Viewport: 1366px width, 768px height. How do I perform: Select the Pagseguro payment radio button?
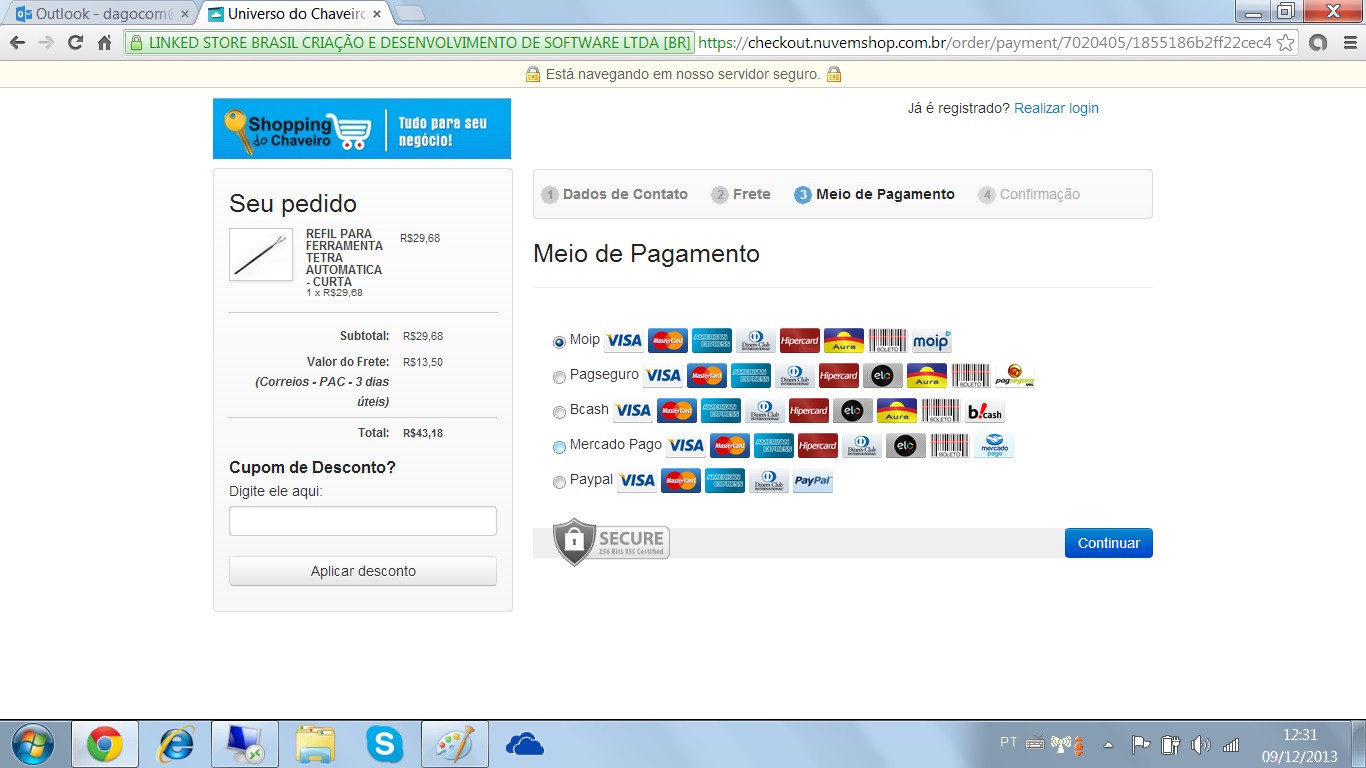click(x=559, y=377)
